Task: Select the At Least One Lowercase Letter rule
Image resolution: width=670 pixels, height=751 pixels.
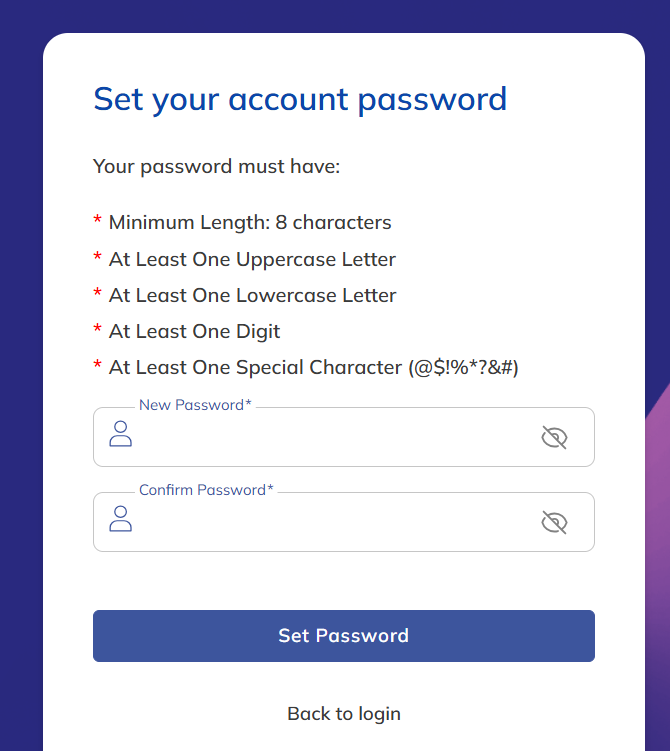Action: (252, 295)
